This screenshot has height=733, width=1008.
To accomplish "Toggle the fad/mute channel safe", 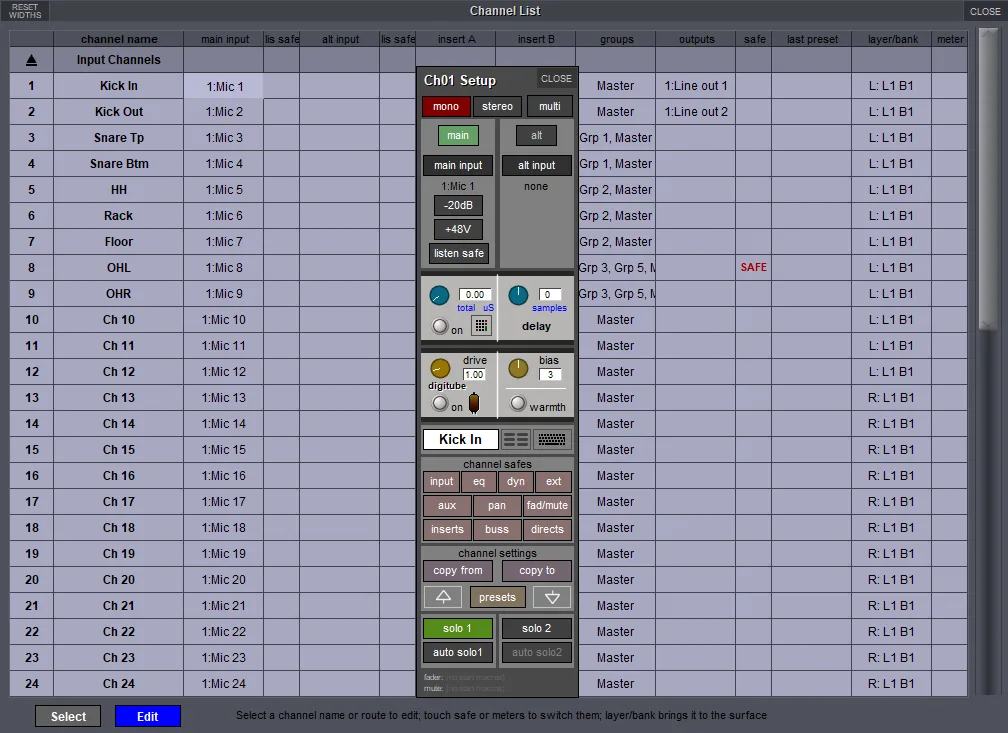I will point(547,505).
